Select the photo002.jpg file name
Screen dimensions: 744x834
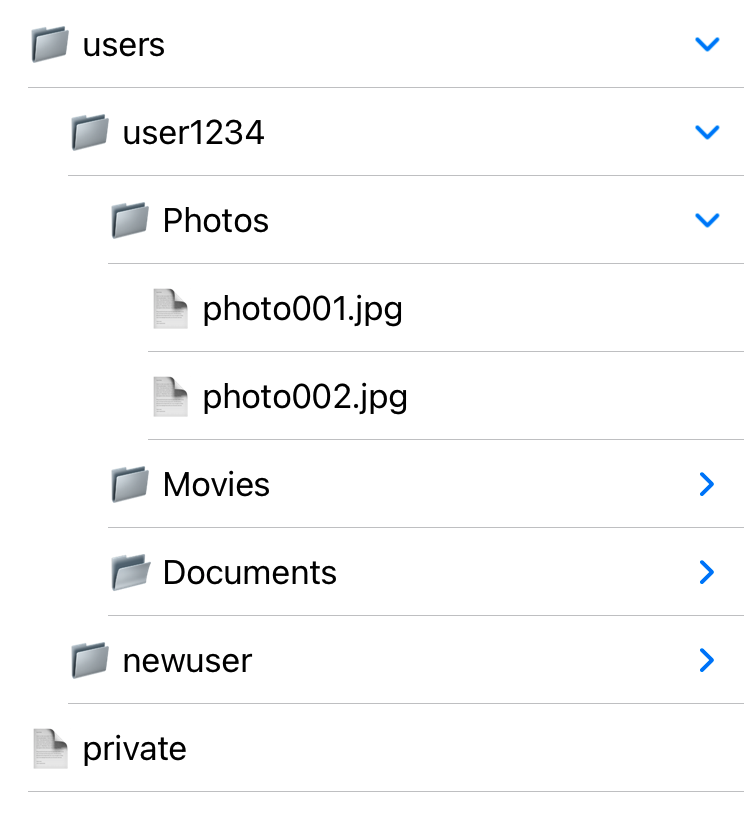(x=305, y=397)
